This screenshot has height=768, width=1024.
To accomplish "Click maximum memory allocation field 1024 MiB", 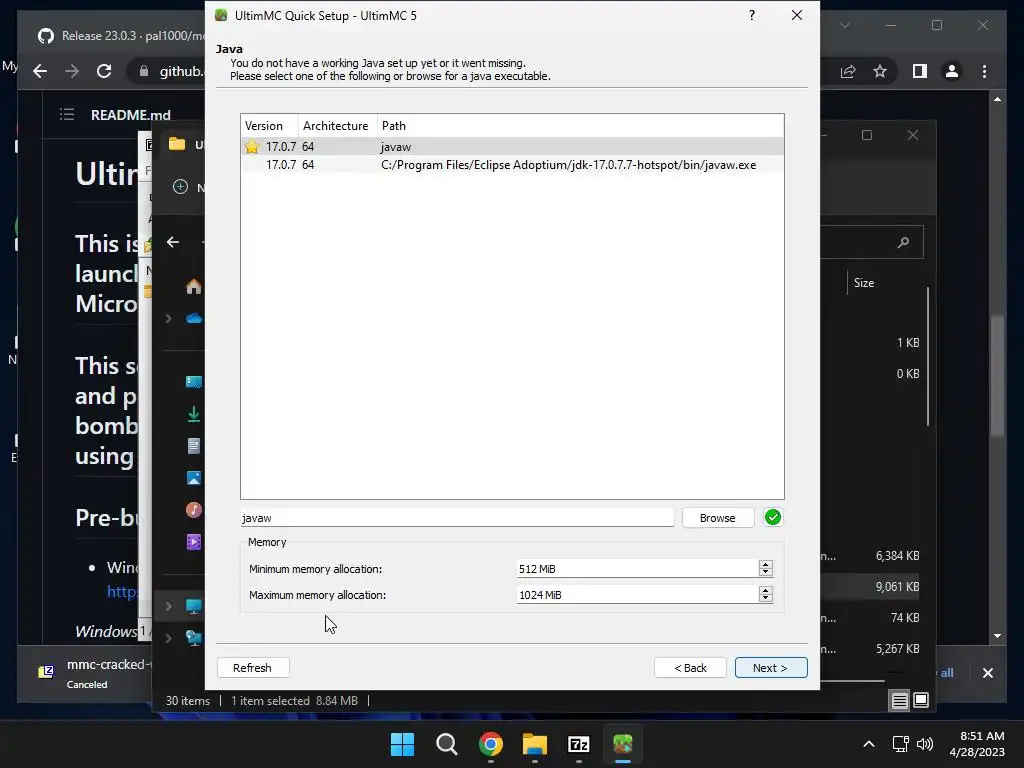I will [637, 595].
